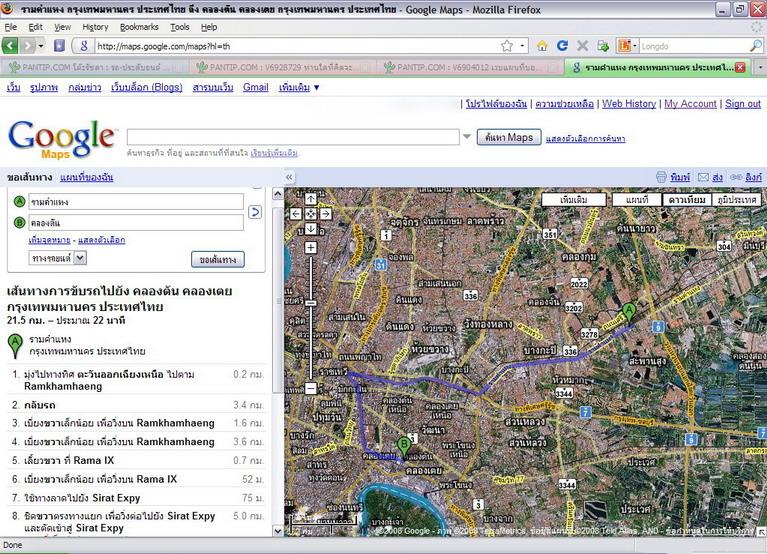Click the My Account link

click(690, 104)
